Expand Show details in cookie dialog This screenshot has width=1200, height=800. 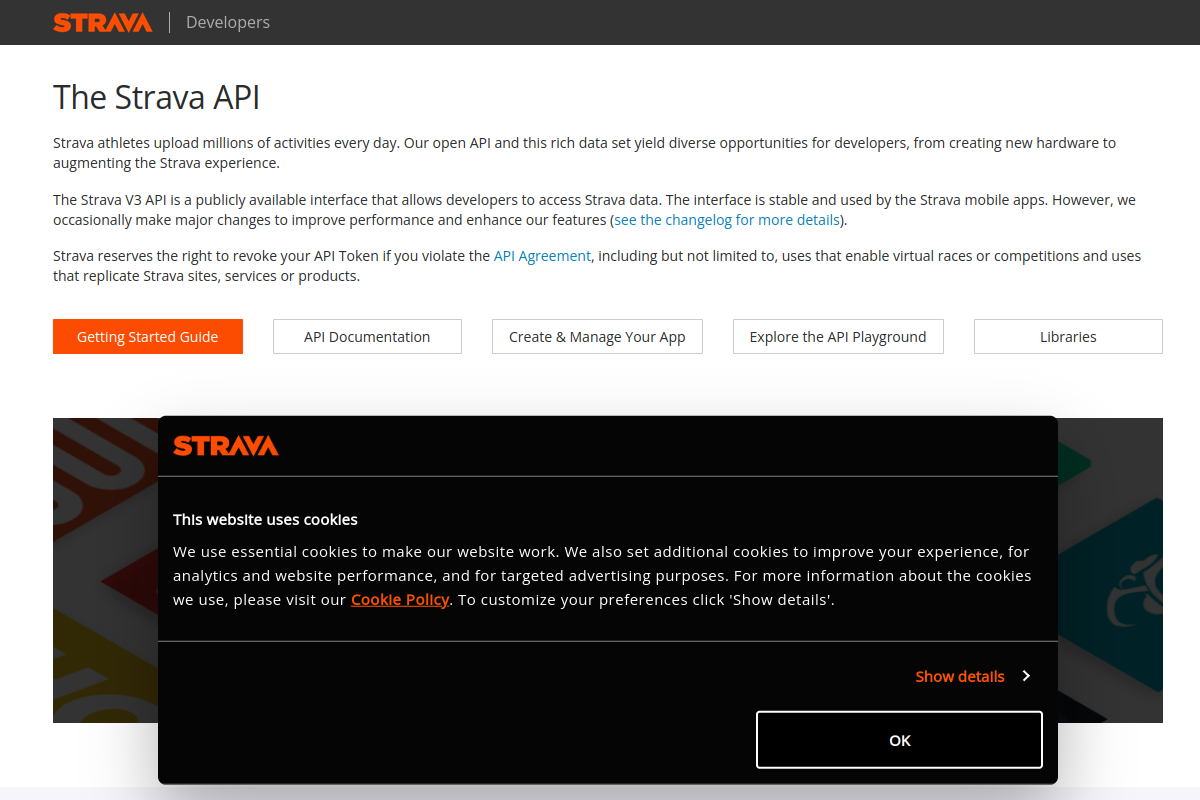(x=960, y=676)
